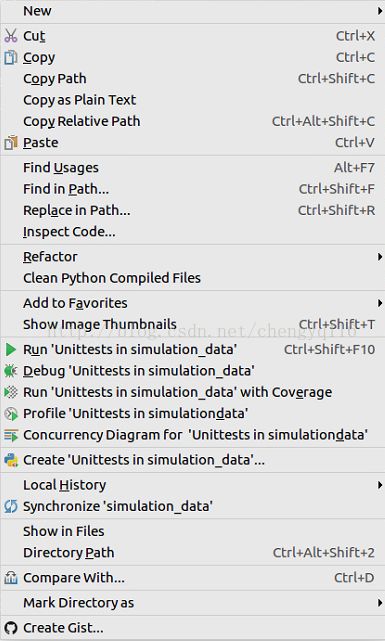This screenshot has width=385, height=641.
Task: Expand the Mark Directory as submenu arrow
Action: [380, 603]
